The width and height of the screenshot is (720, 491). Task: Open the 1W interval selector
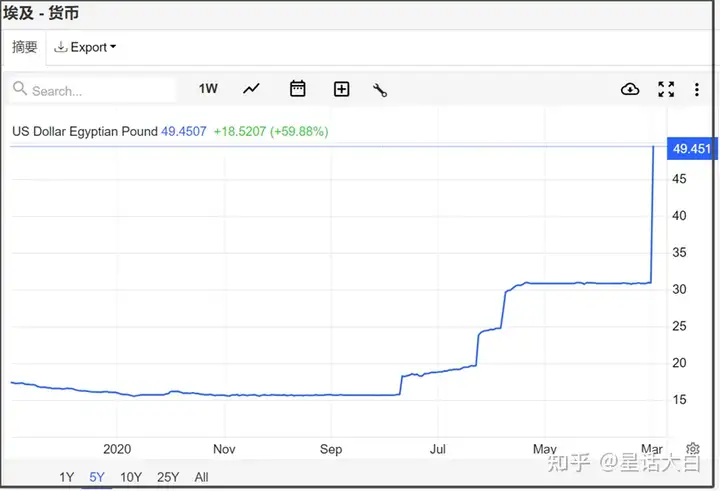208,89
